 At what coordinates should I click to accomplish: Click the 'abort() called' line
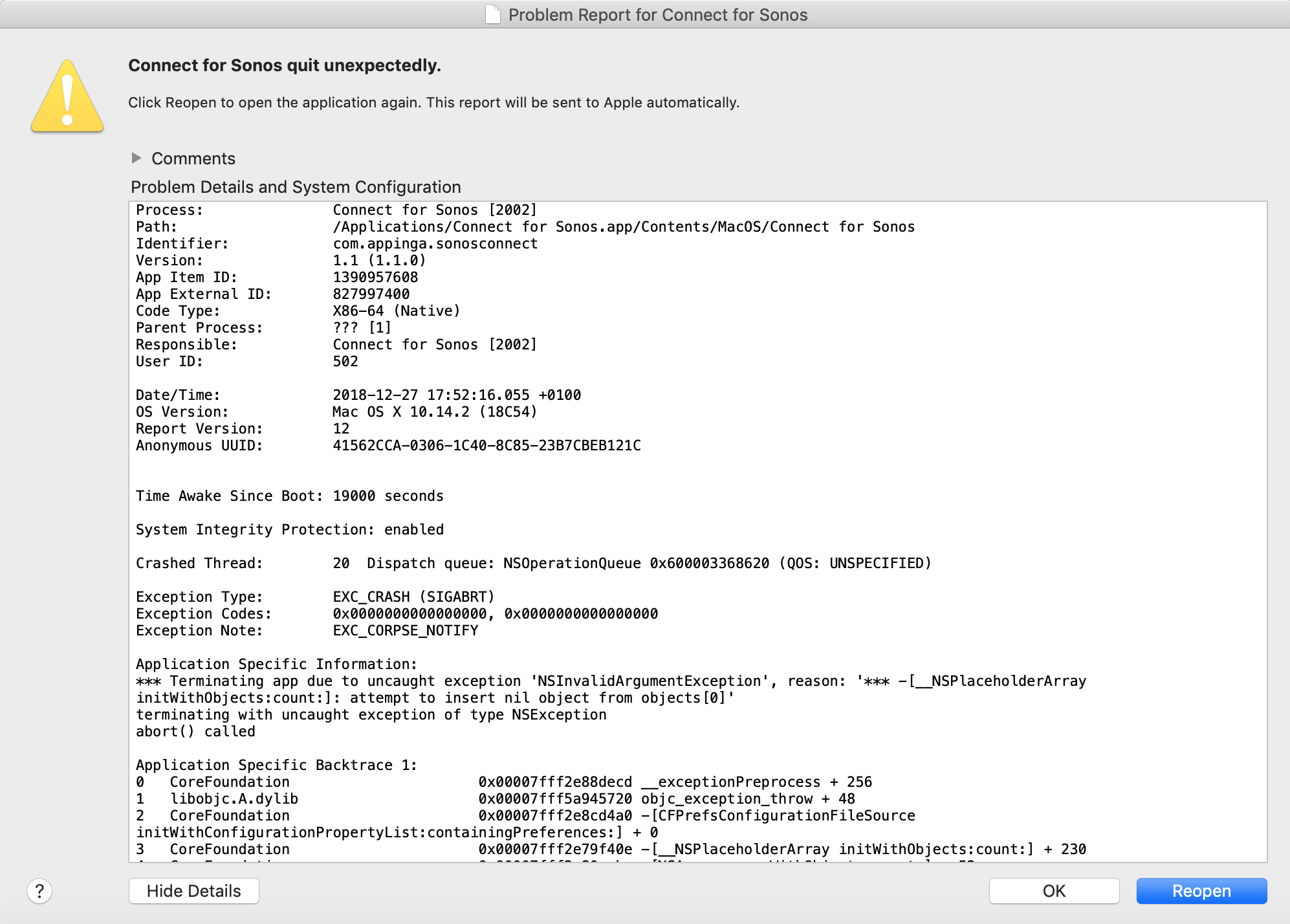[x=195, y=731]
